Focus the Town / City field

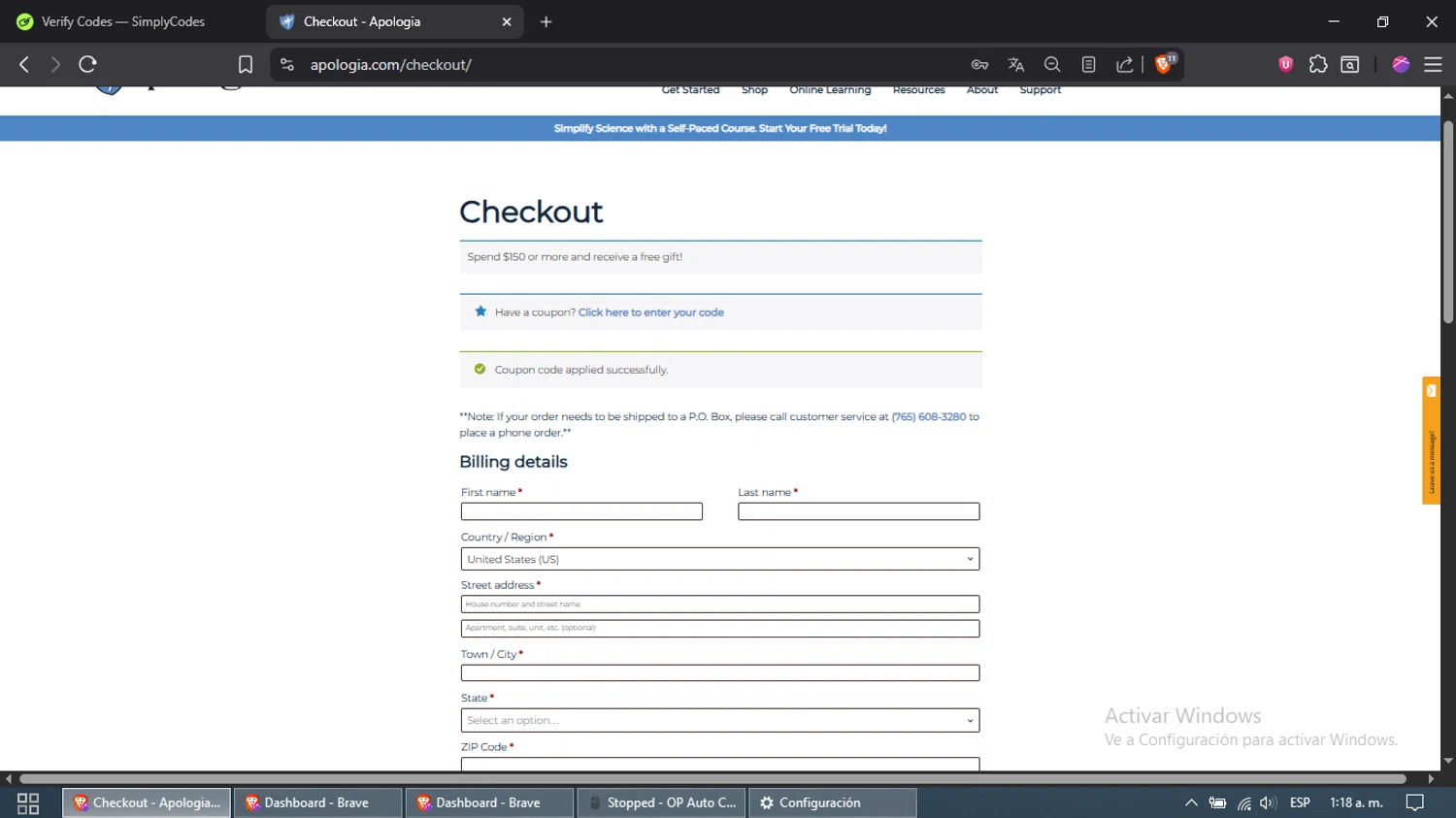(720, 672)
